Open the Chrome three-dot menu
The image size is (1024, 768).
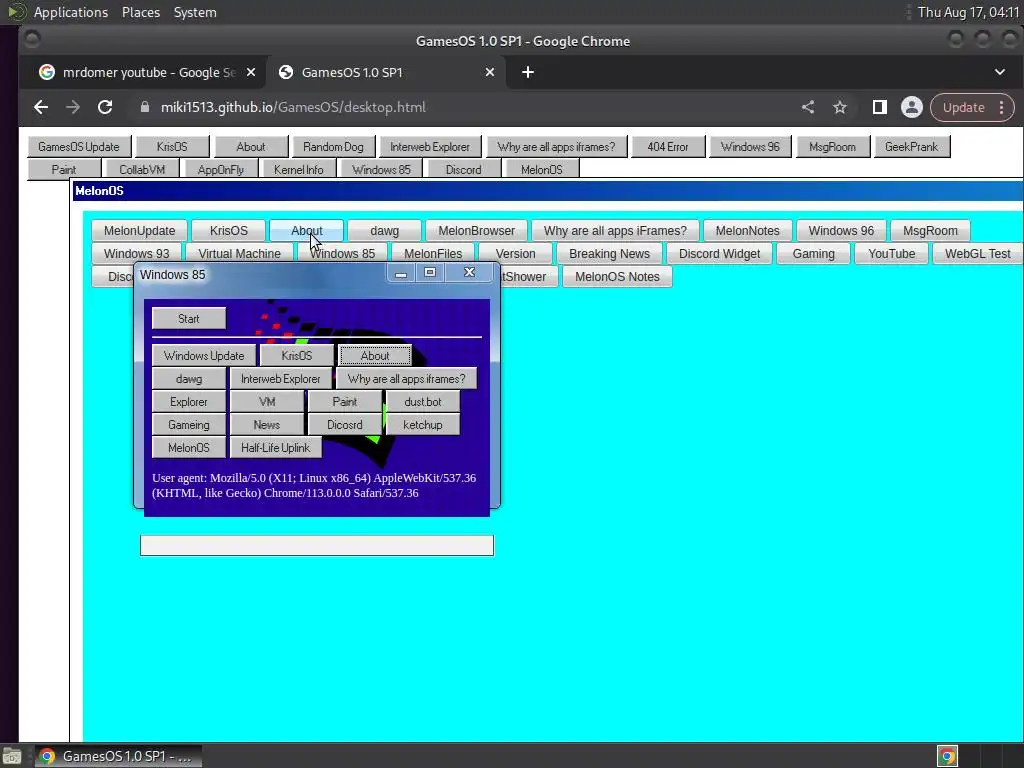point(1002,107)
